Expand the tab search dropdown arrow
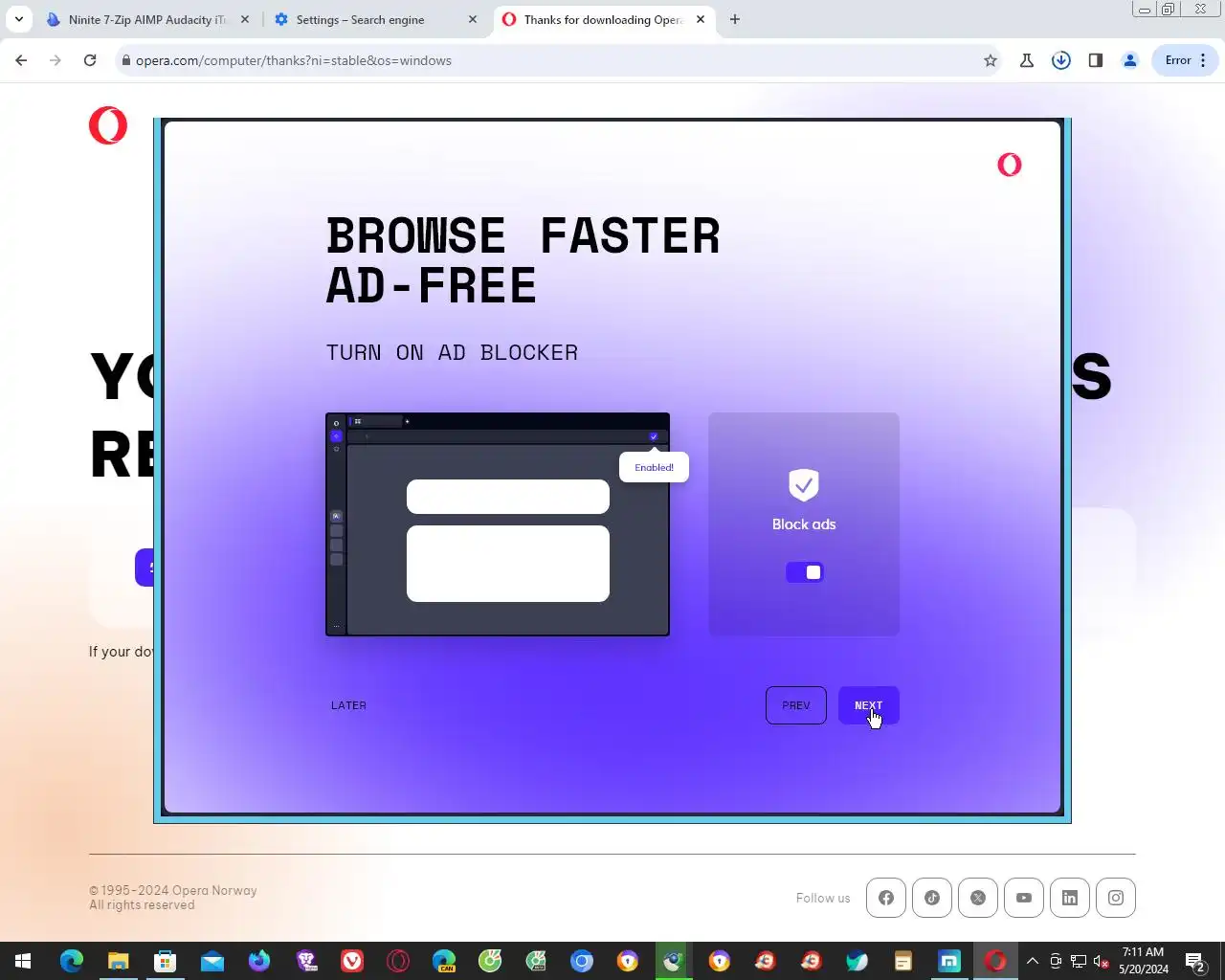The height and width of the screenshot is (980, 1225). tap(19, 19)
